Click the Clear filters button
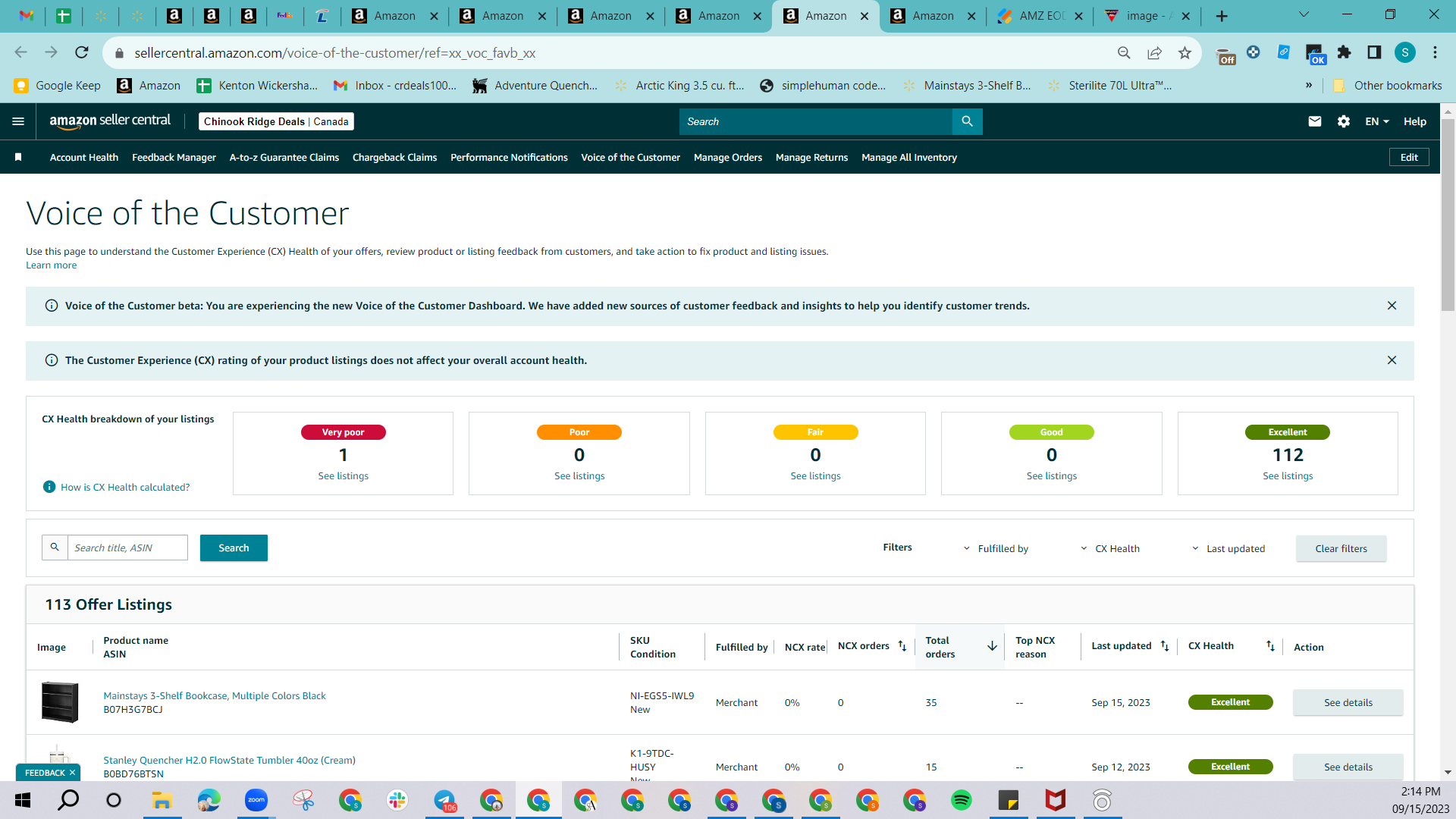The height and width of the screenshot is (819, 1456). pos(1341,548)
